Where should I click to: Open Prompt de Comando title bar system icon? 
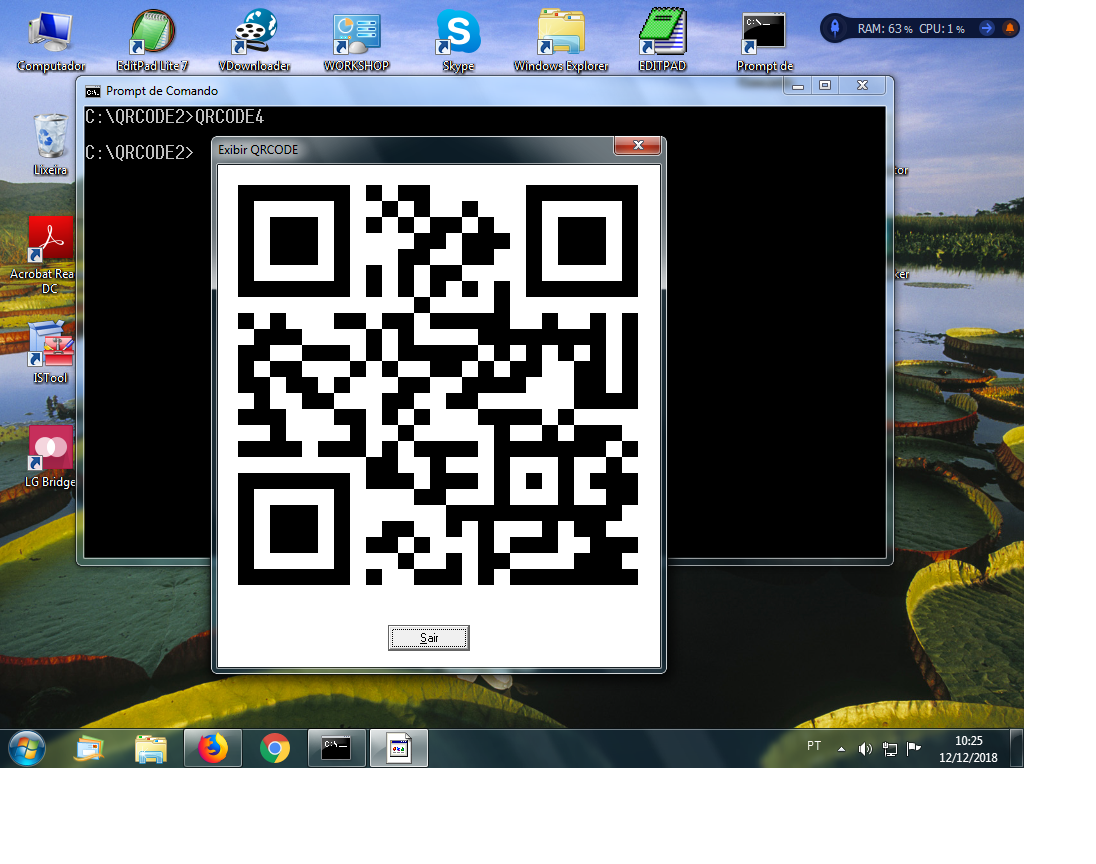pos(92,91)
